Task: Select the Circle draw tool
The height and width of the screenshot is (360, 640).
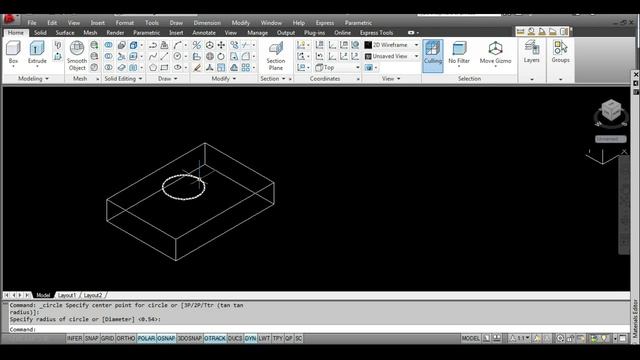Action: pyautogui.click(x=178, y=56)
